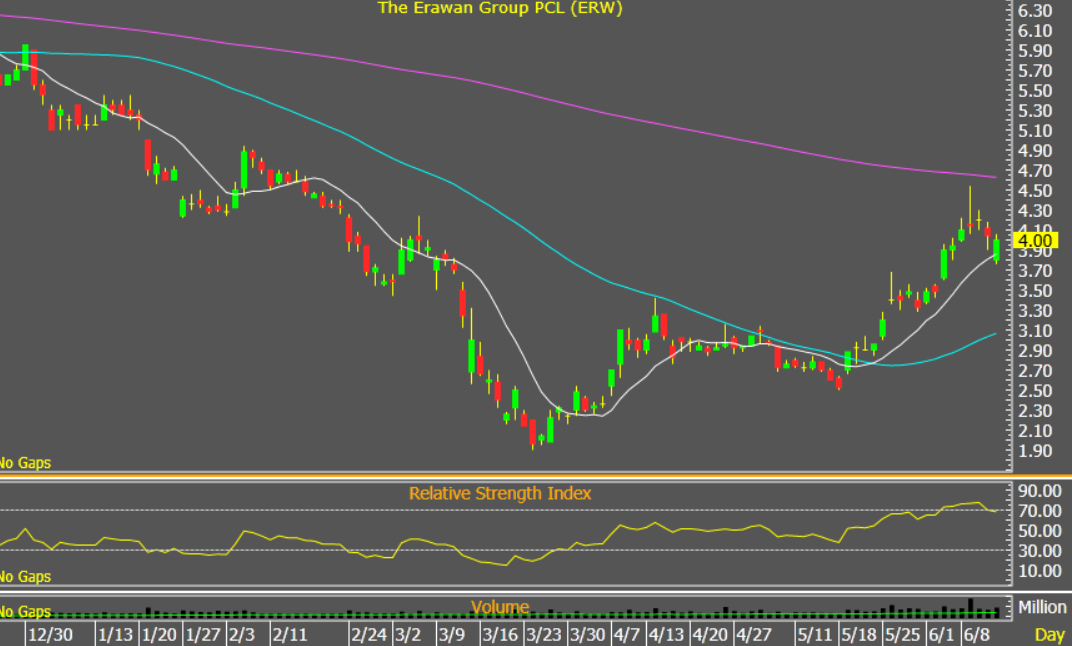Select the 4/20 date label
This screenshot has width=1072, height=646.
pos(710,634)
